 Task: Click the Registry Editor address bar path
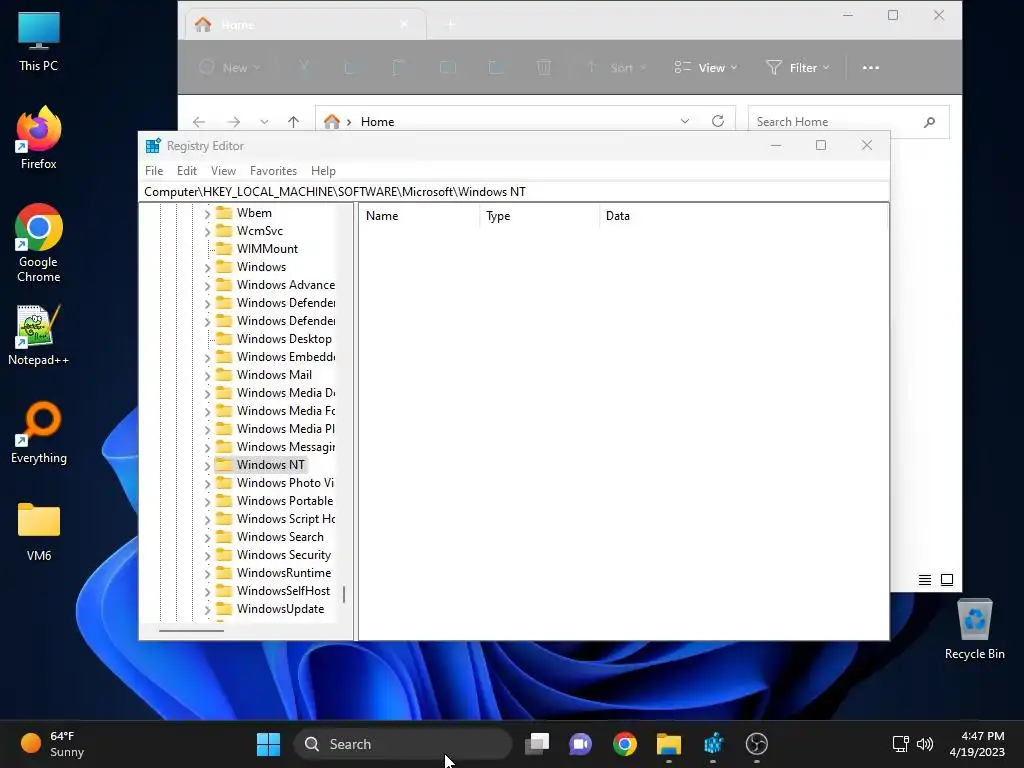tap(513, 191)
